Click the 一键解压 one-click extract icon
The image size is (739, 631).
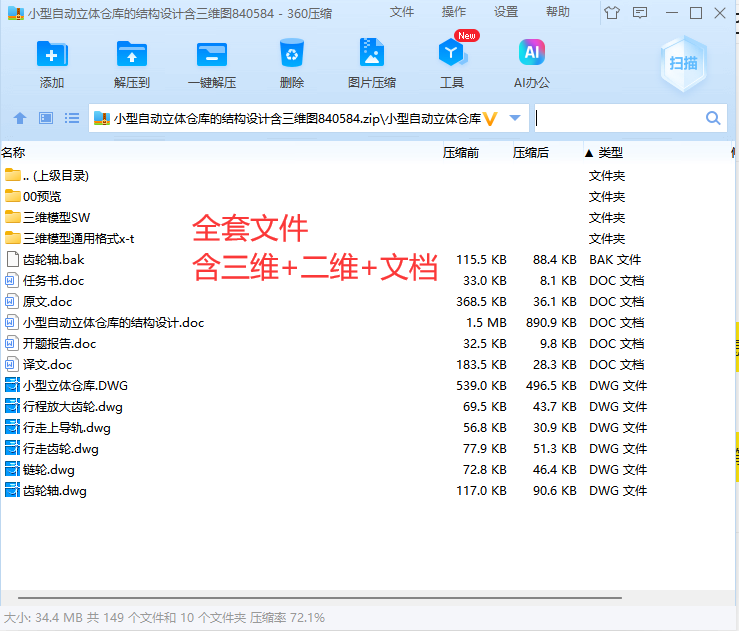pyautogui.click(x=212, y=54)
